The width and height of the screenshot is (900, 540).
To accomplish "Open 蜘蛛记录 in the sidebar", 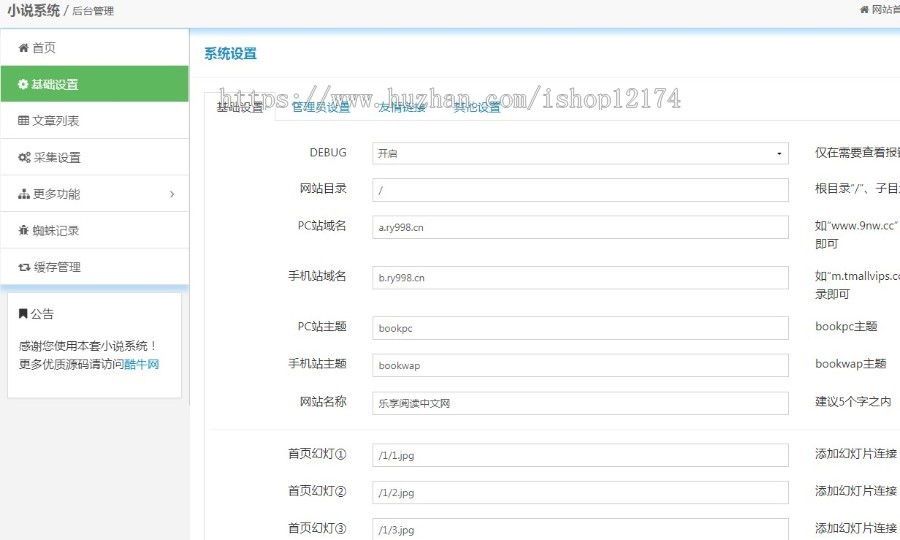I will coord(95,230).
